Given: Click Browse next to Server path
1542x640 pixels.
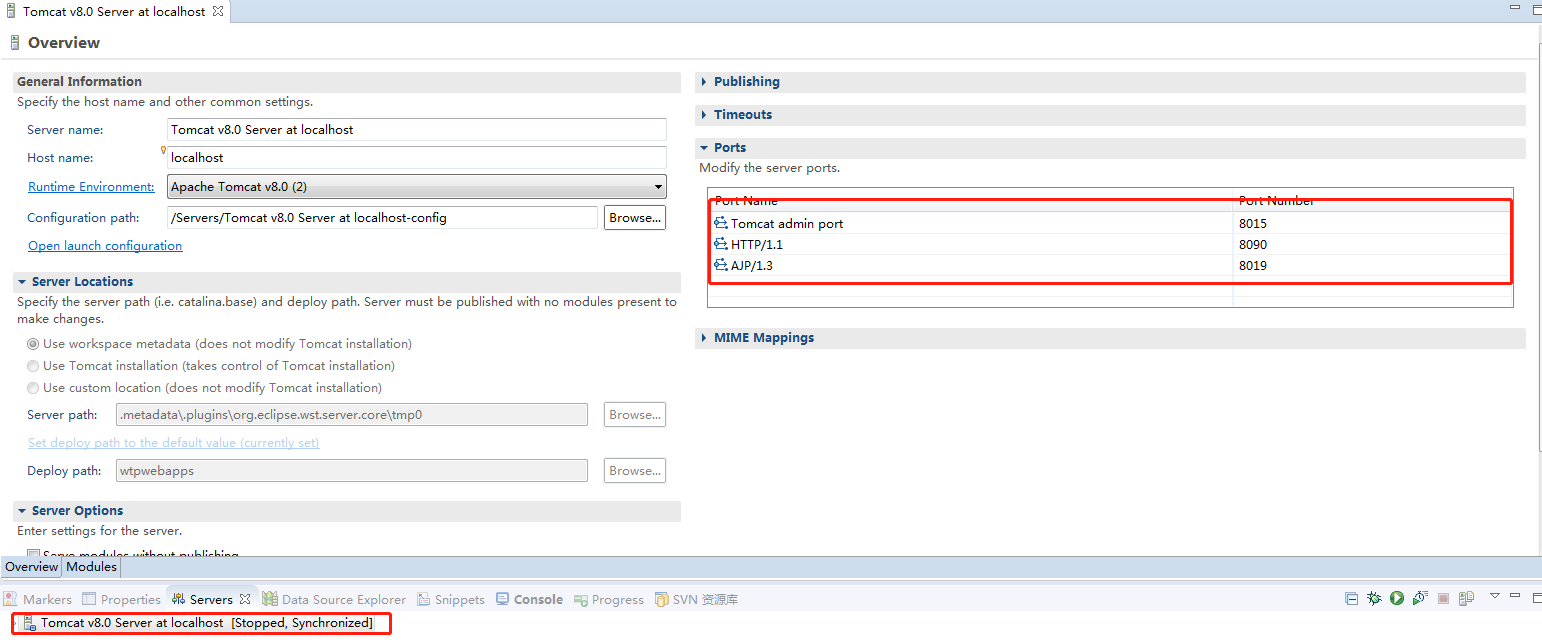Looking at the screenshot, I should tap(635, 415).
